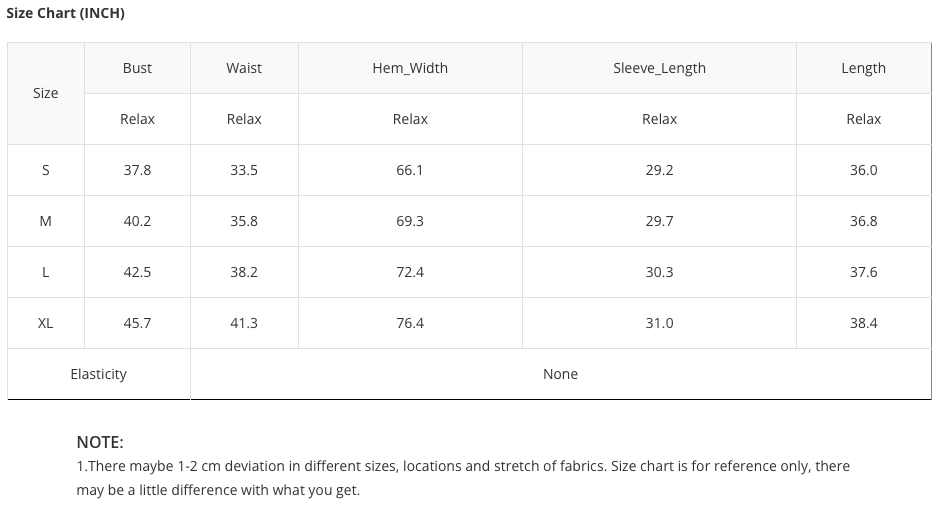Click the Hem_Width column header
944x522 pixels.
(410, 68)
